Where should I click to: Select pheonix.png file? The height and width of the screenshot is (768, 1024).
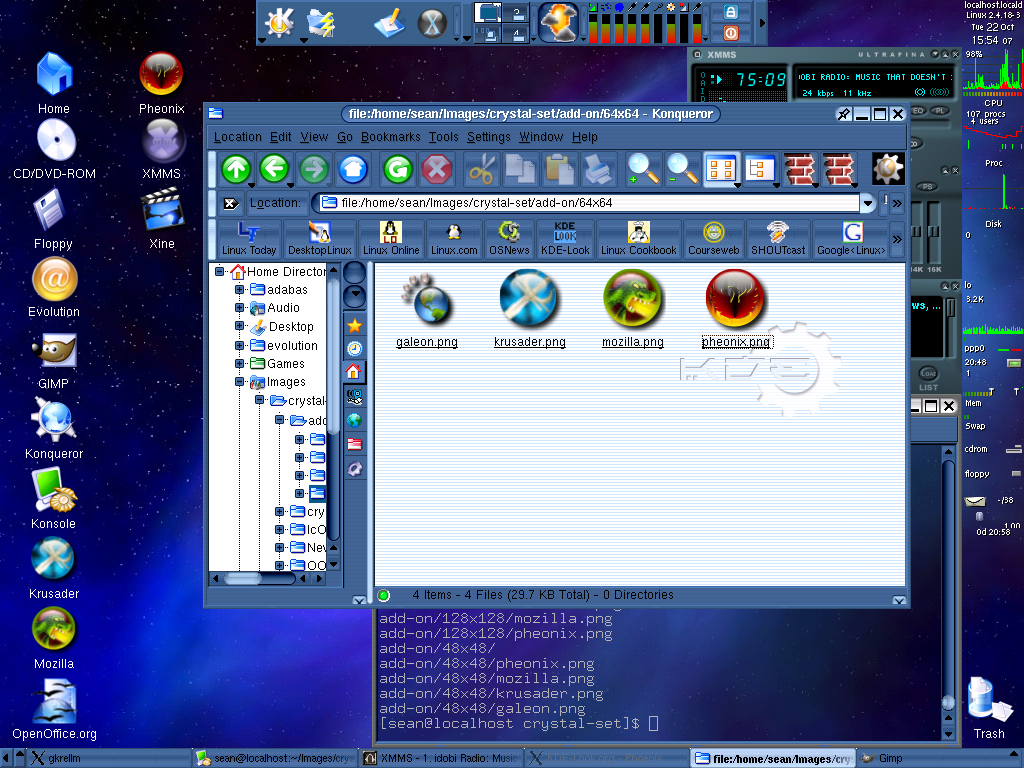[x=737, y=310]
